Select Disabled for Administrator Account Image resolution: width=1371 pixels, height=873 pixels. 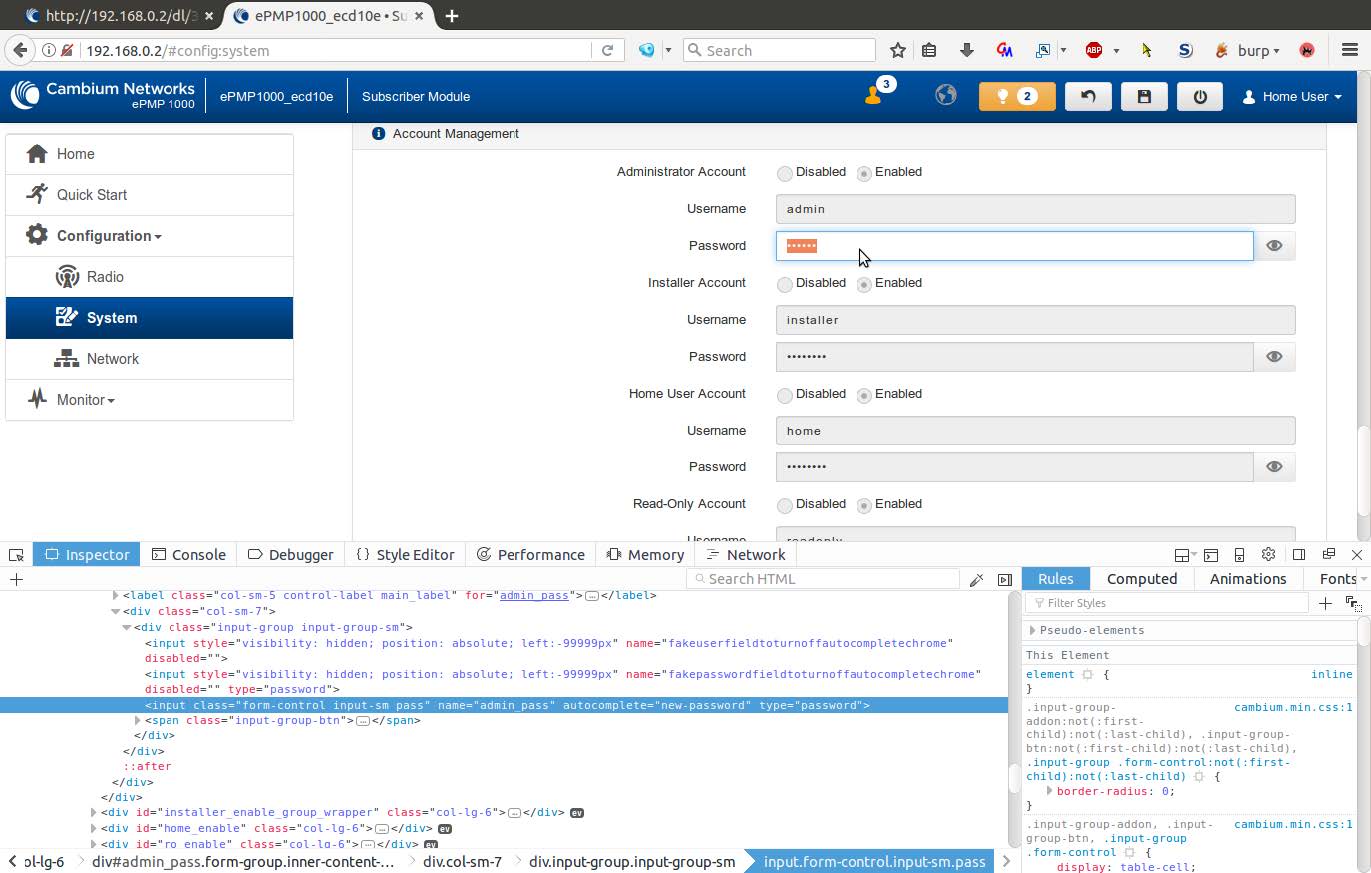(x=785, y=173)
